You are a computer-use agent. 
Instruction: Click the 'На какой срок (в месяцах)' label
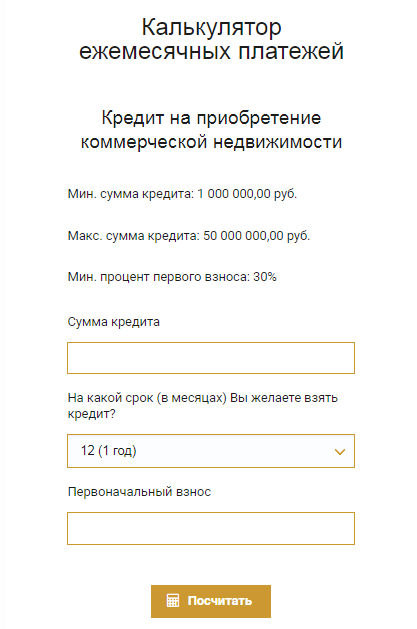(147, 398)
